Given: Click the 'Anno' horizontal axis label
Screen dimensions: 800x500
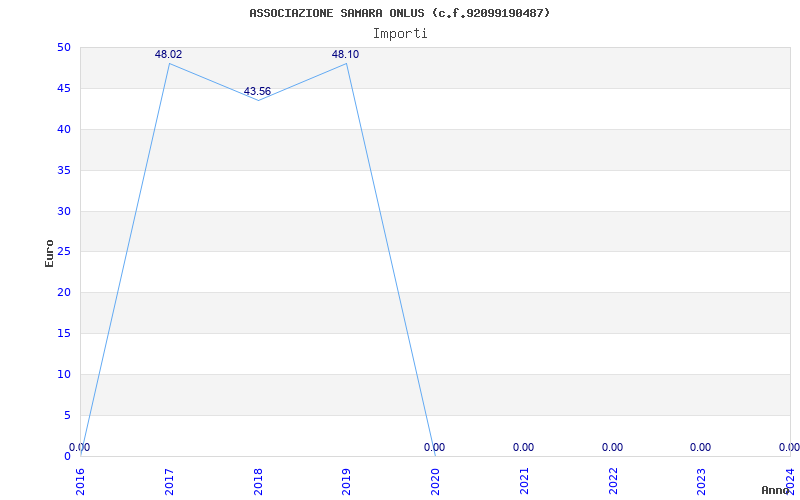Looking at the screenshot, I should 775,490.
